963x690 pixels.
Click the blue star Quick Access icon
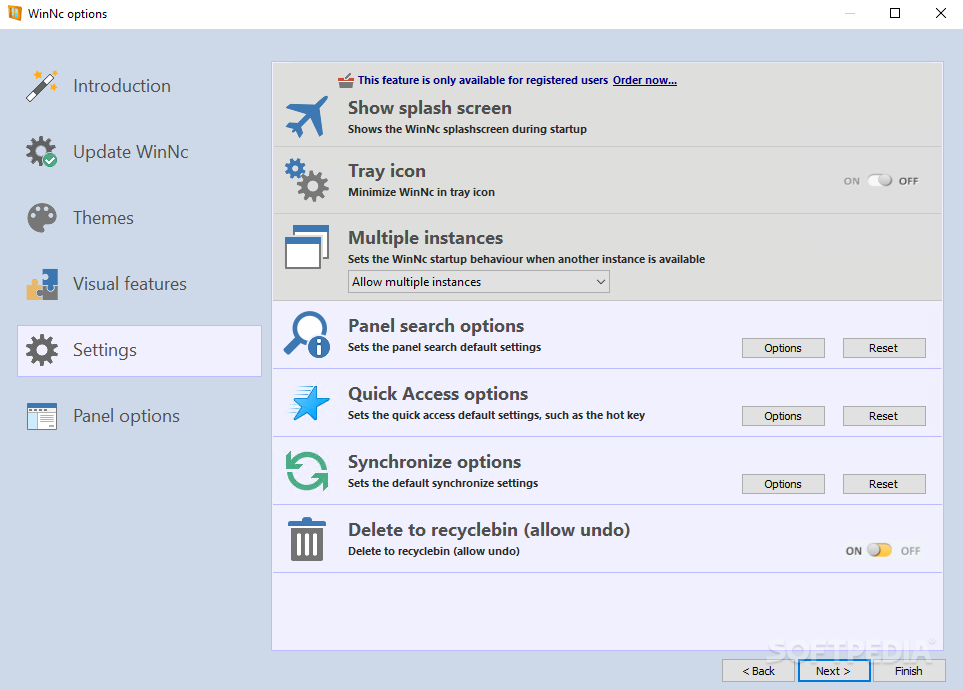pos(309,403)
